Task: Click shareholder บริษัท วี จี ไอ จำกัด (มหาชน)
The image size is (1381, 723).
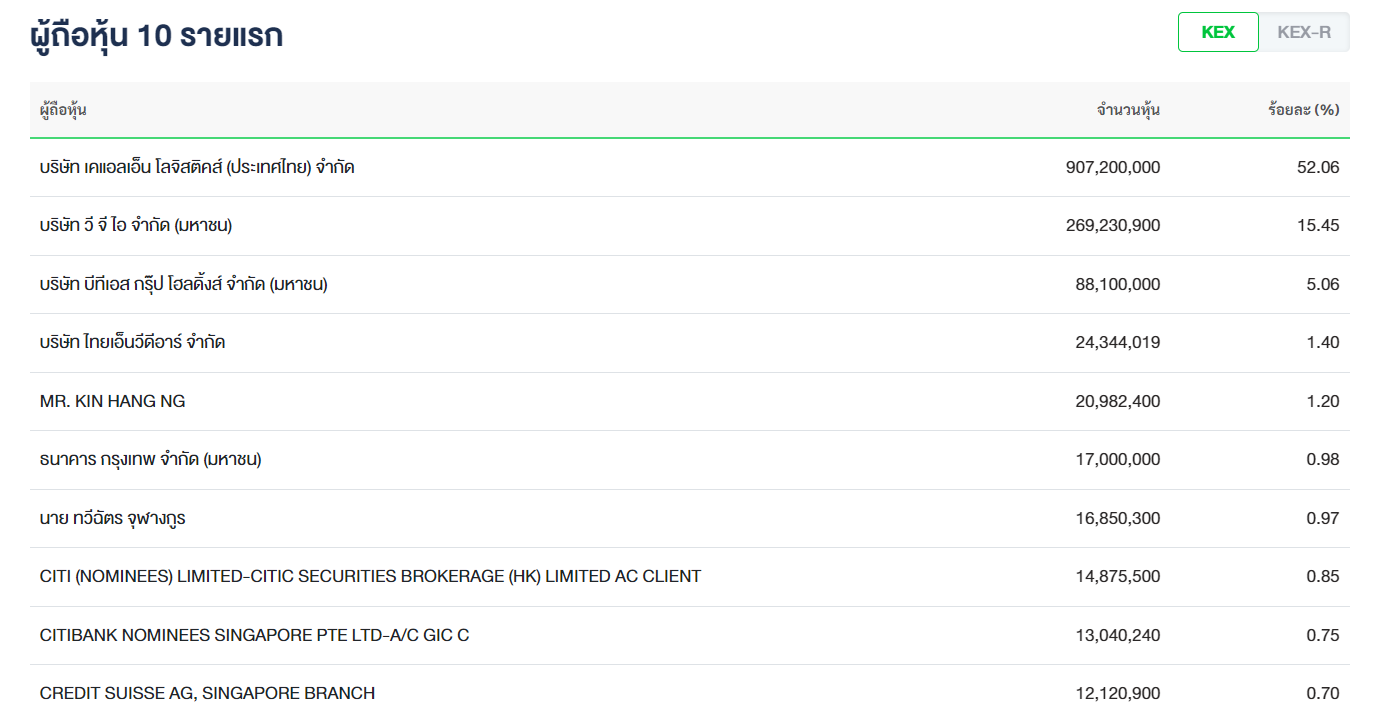Action: point(136,226)
